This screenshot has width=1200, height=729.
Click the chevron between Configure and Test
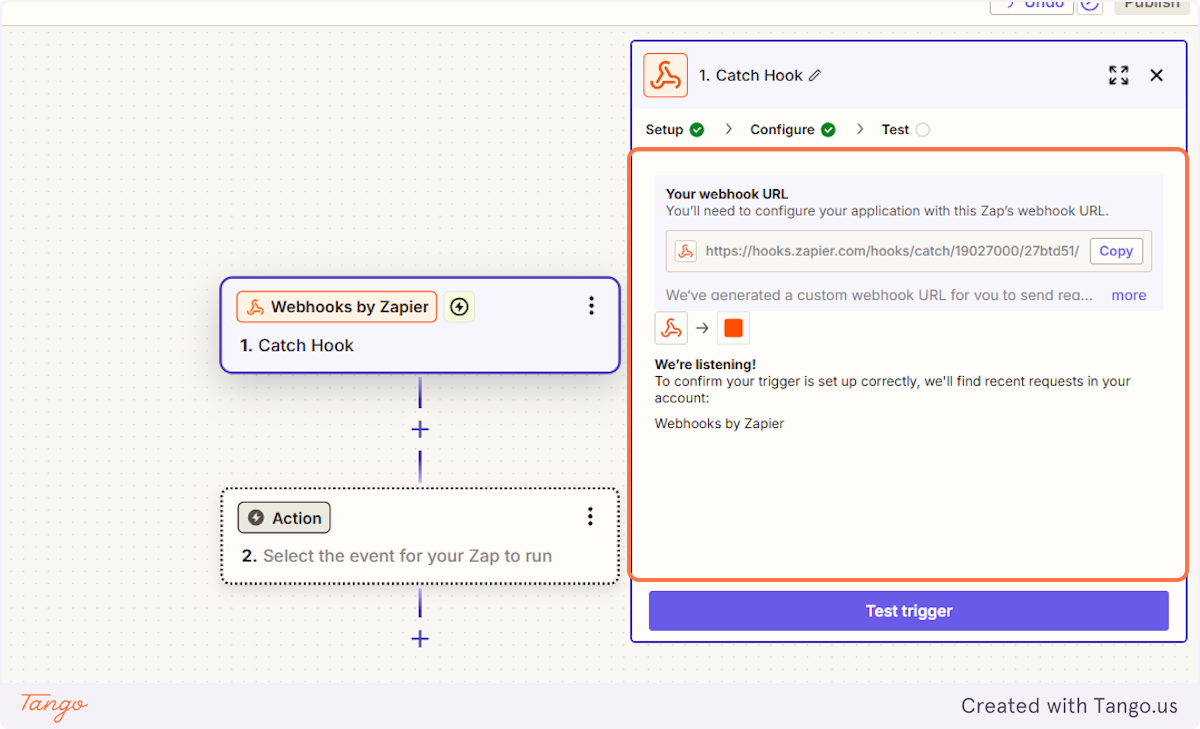pos(860,130)
